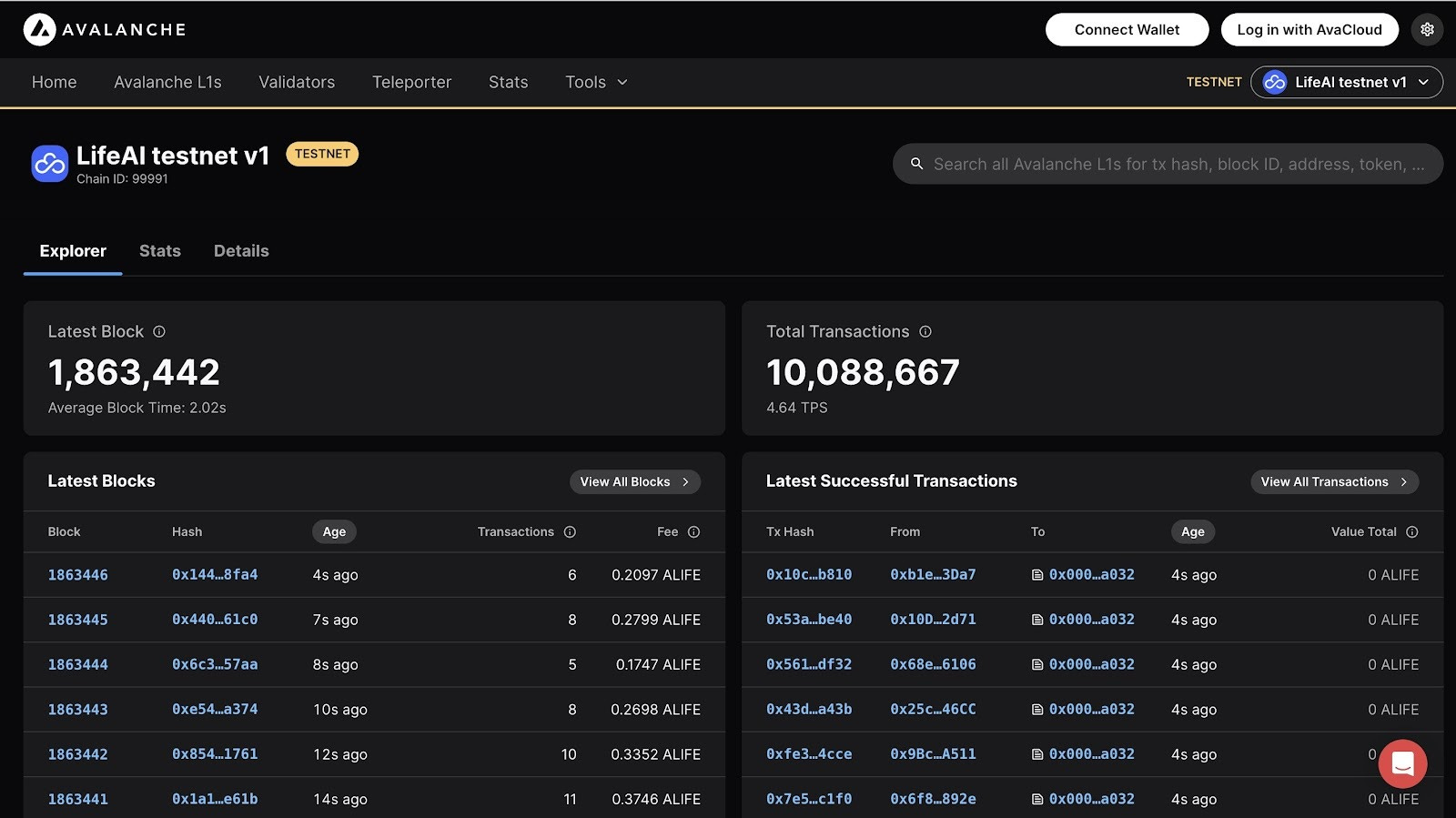Open sender address 0x68e…6106

(933, 664)
